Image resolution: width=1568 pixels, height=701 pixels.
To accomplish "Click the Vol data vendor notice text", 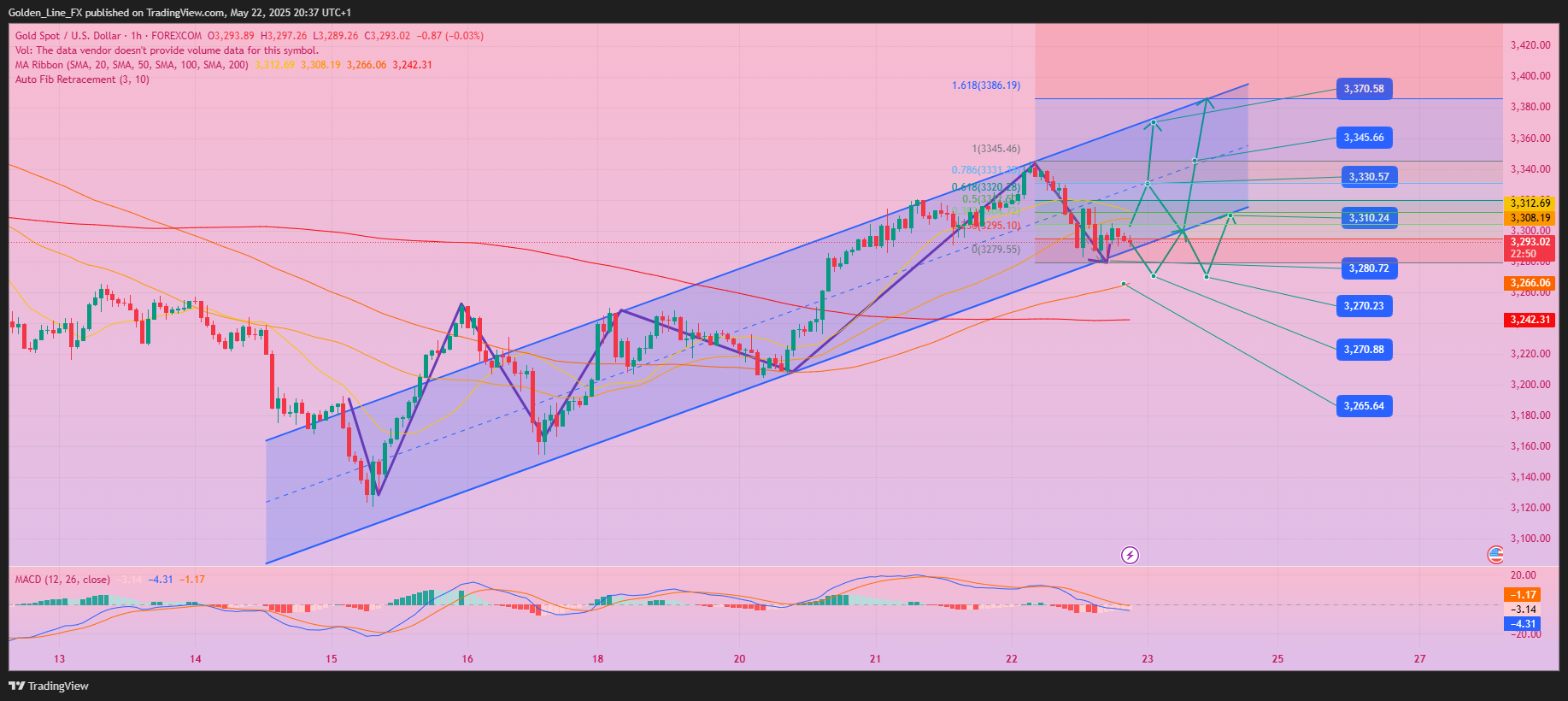I will point(167,50).
